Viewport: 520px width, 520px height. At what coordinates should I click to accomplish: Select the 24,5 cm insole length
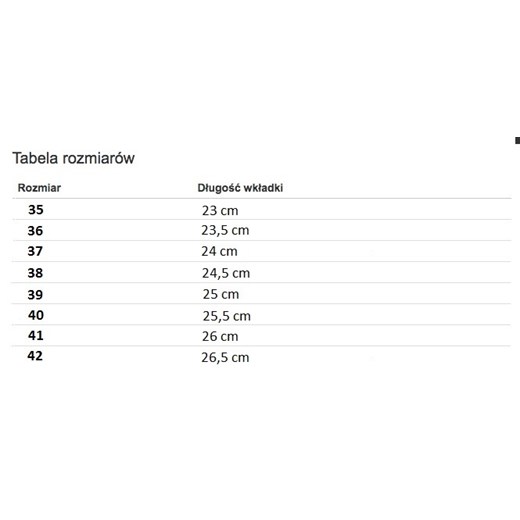tap(226, 273)
